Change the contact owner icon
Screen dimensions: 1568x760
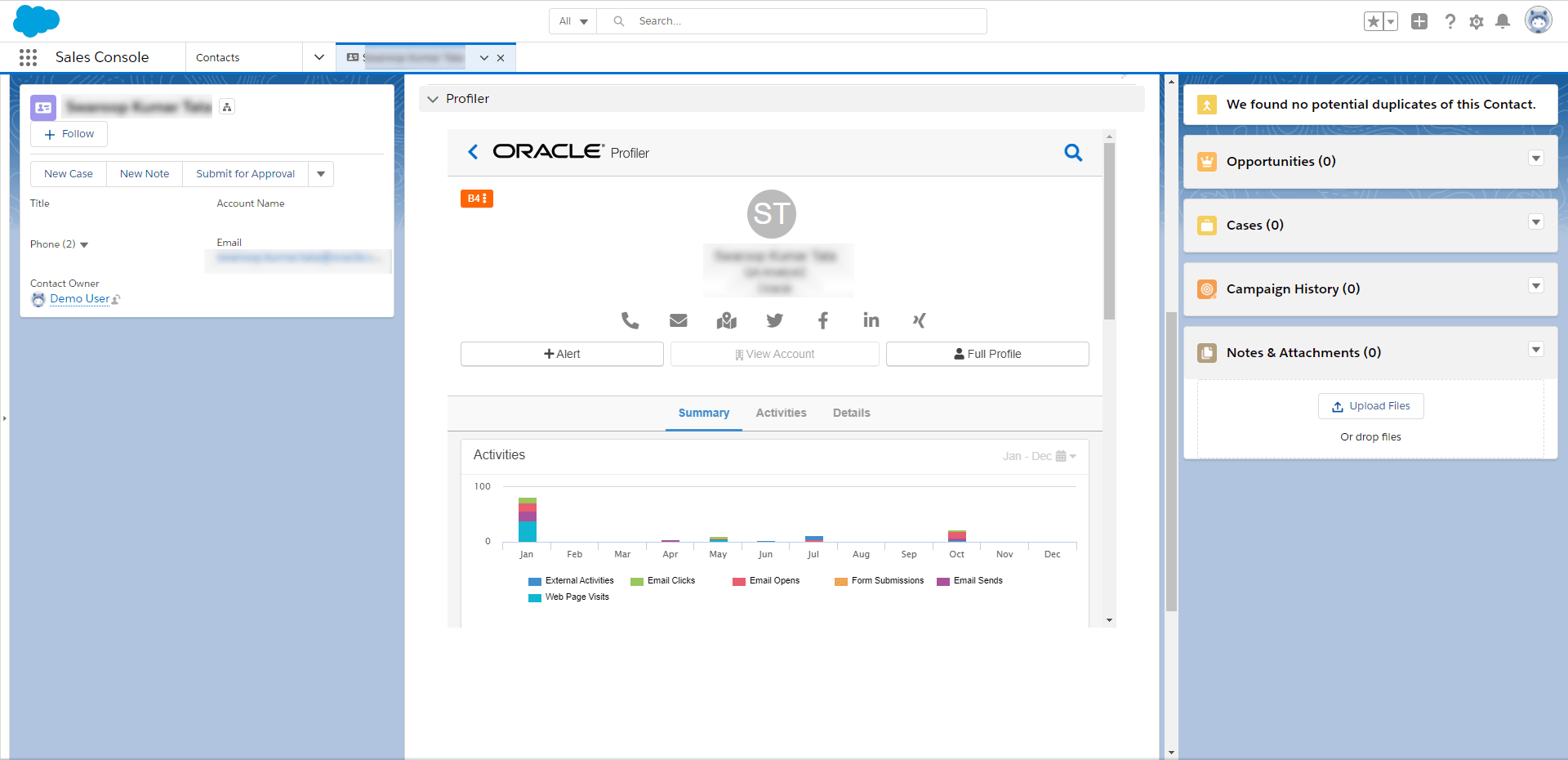pos(116,300)
